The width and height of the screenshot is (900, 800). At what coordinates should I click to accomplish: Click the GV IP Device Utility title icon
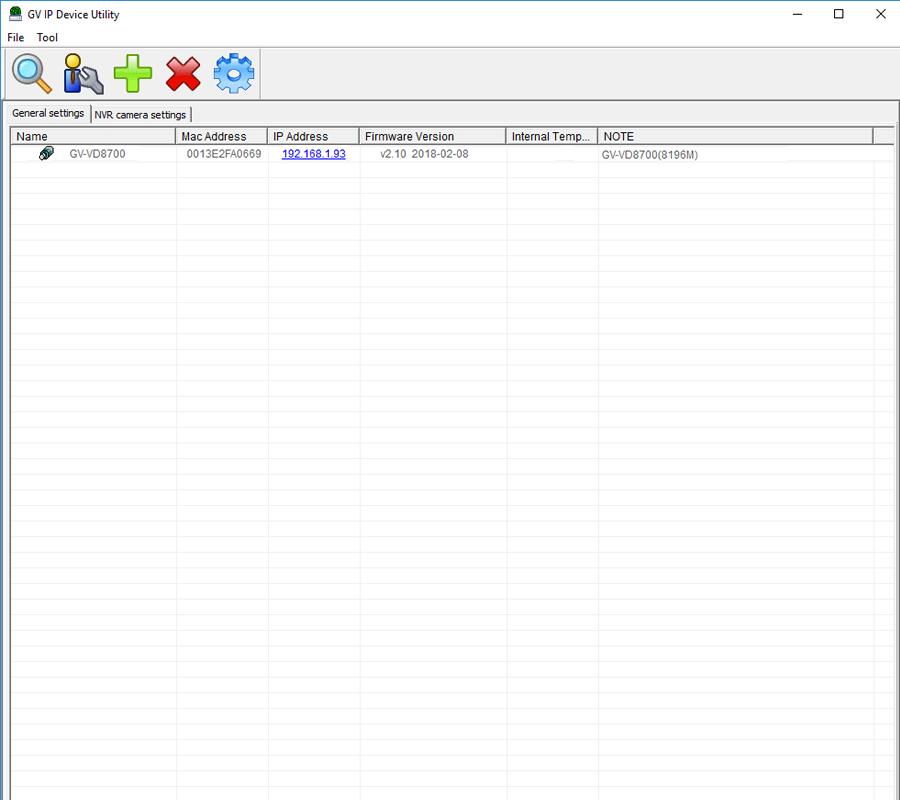(x=15, y=14)
